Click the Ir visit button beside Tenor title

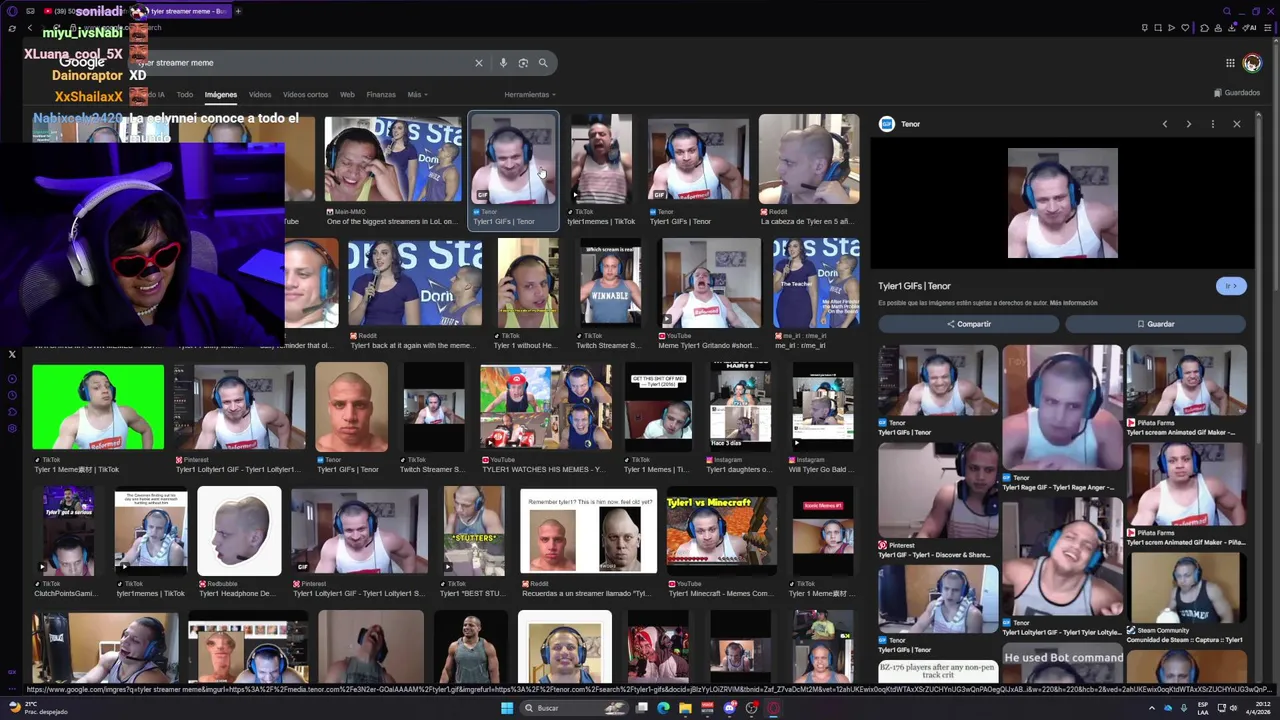[1231, 286]
